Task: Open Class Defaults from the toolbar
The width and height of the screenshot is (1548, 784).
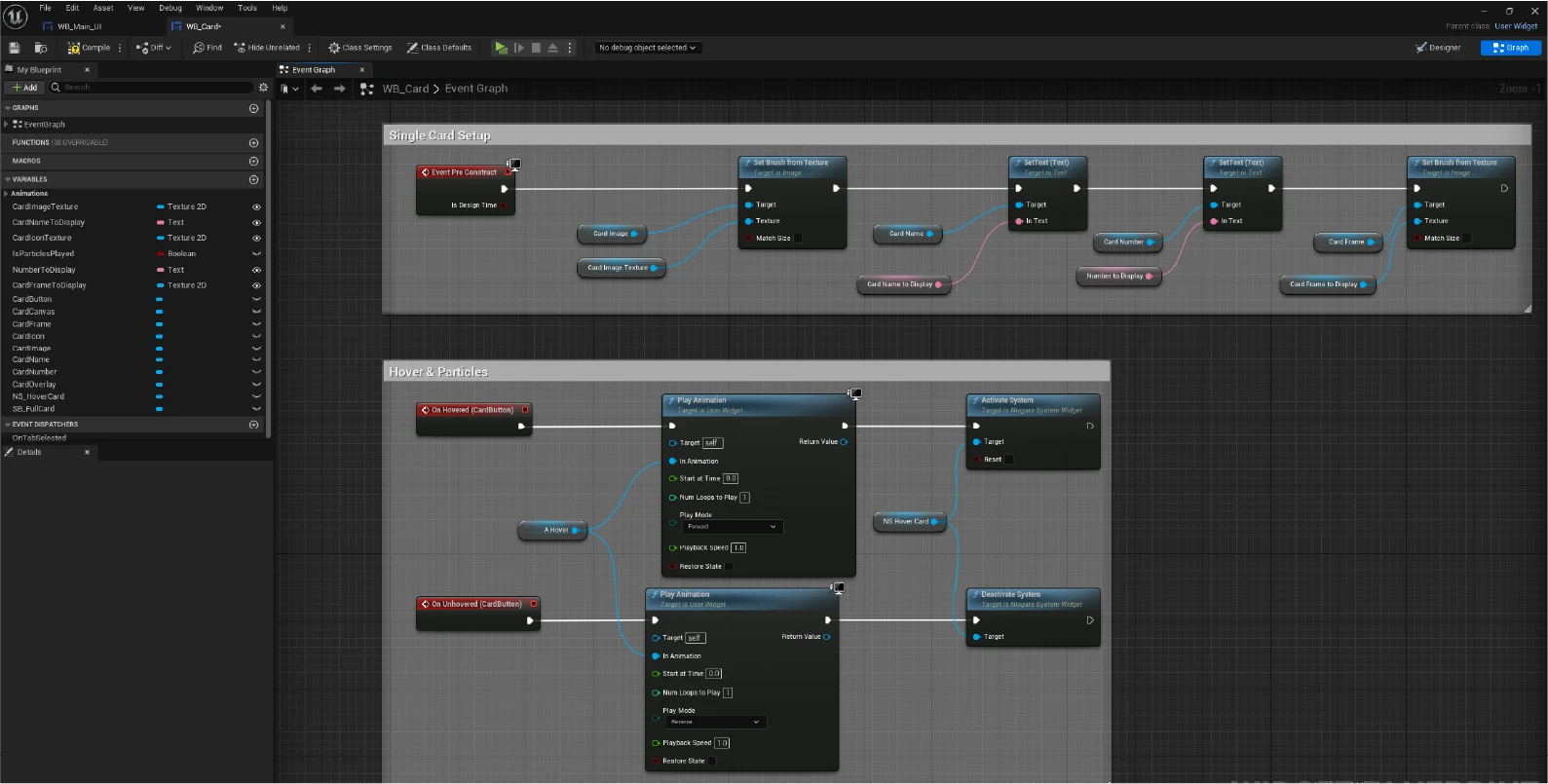Action: tap(439, 48)
